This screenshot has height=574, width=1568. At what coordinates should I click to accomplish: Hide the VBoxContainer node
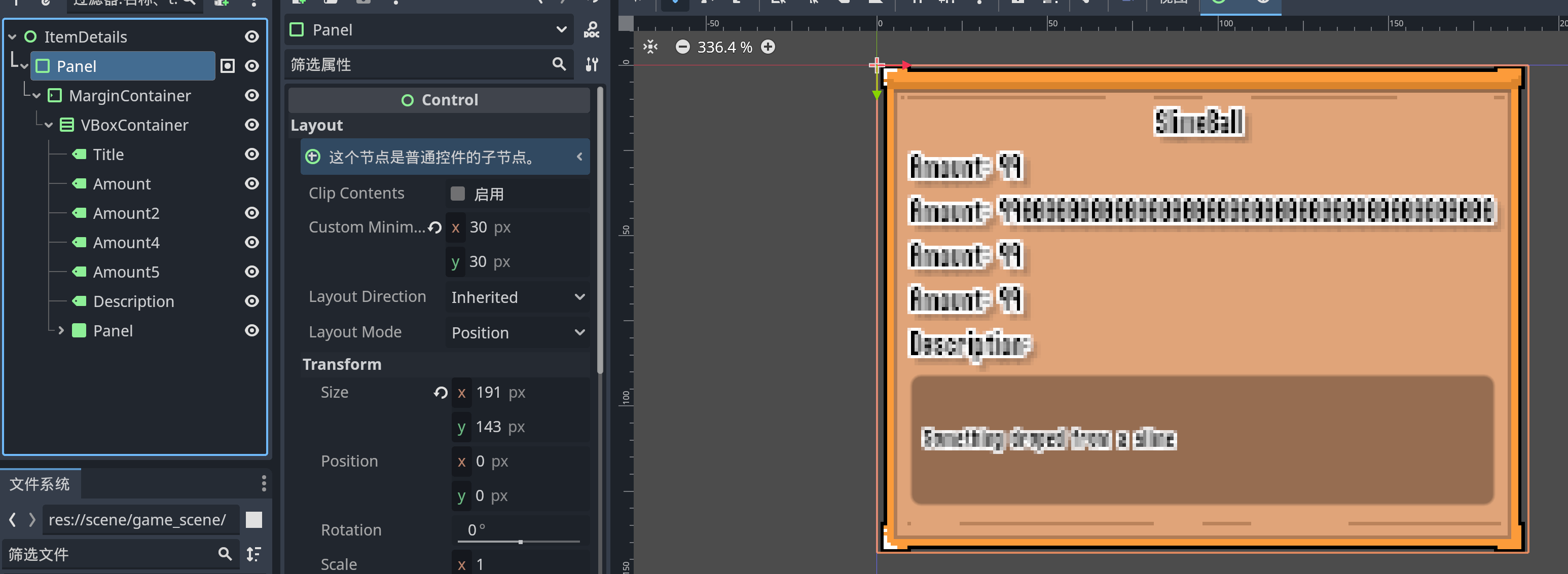(251, 125)
